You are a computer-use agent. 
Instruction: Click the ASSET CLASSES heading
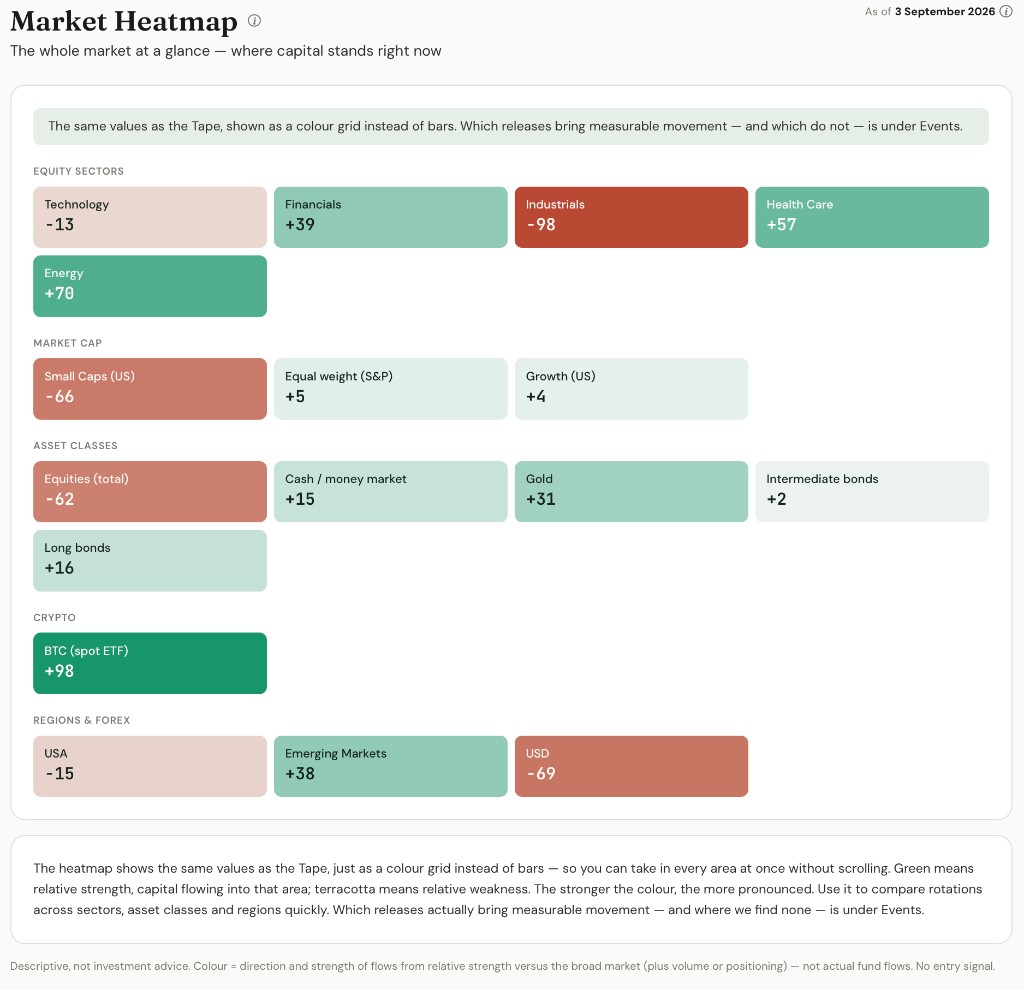tap(75, 445)
